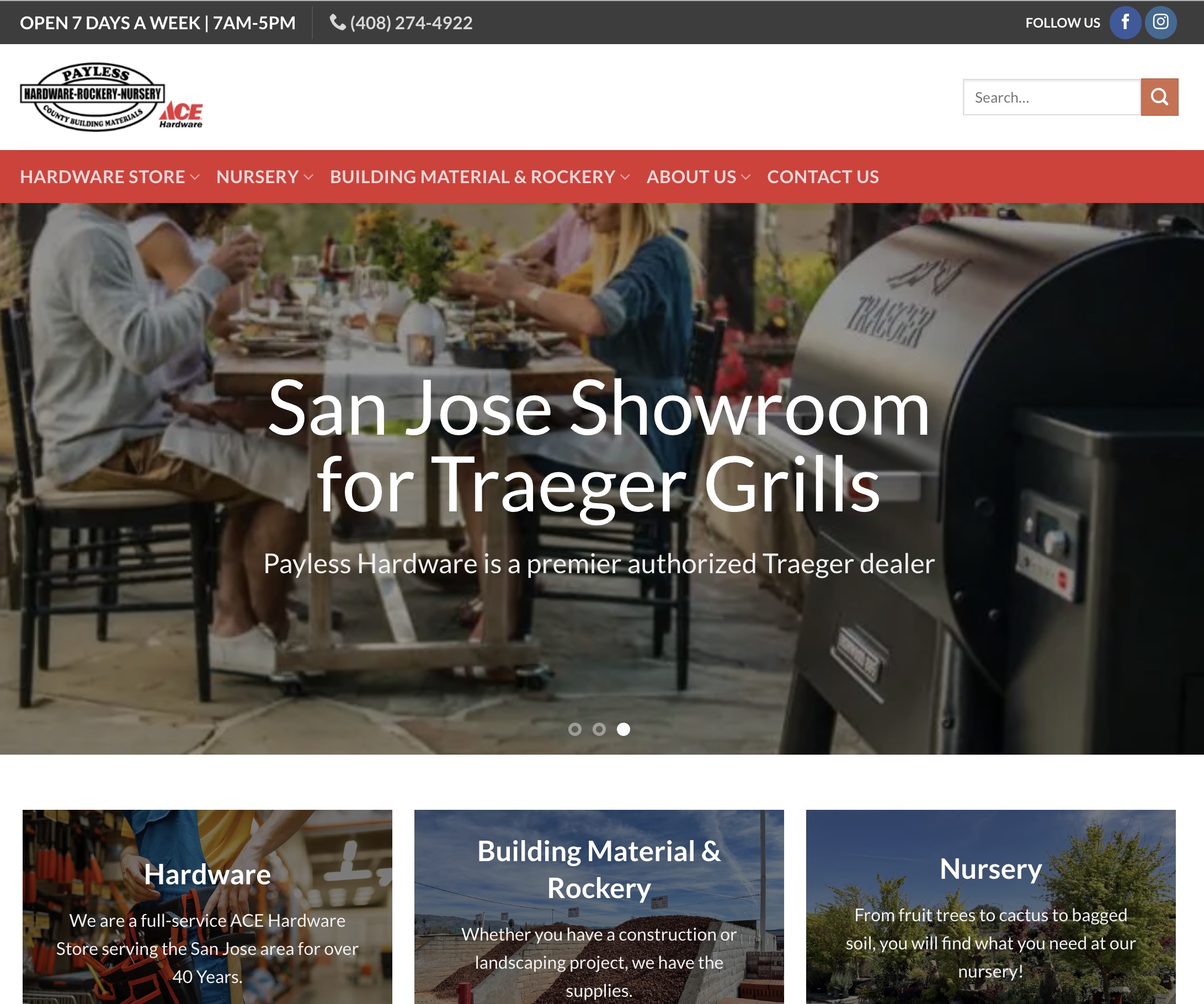Click the Nursery section card link
Viewport: 1204px width, 1004px height.
(991, 907)
